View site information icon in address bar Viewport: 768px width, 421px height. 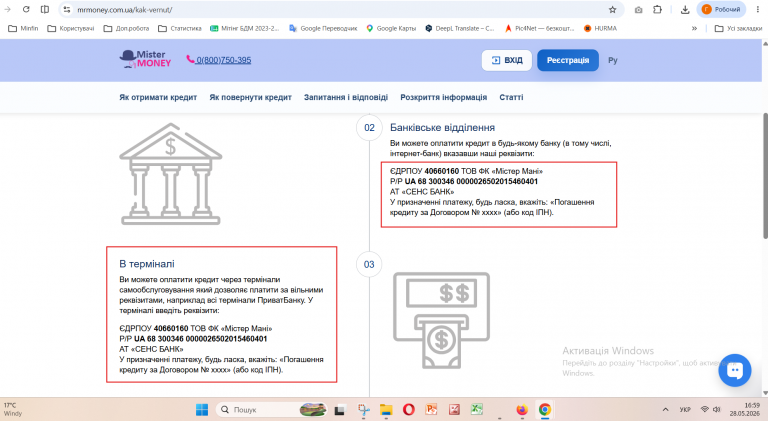point(67,9)
